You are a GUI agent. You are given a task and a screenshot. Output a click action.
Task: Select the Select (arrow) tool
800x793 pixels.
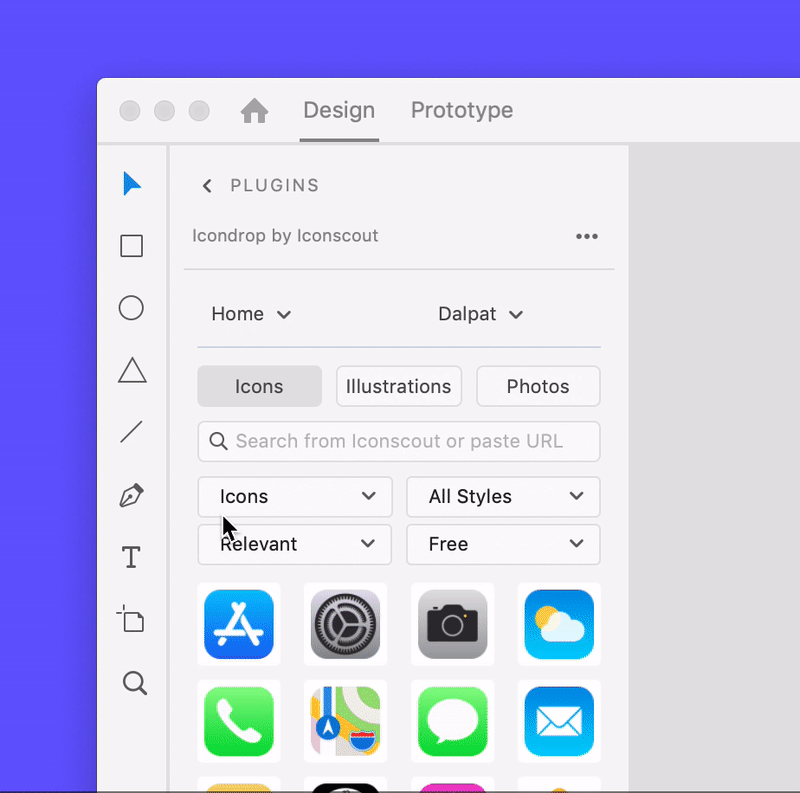(132, 184)
